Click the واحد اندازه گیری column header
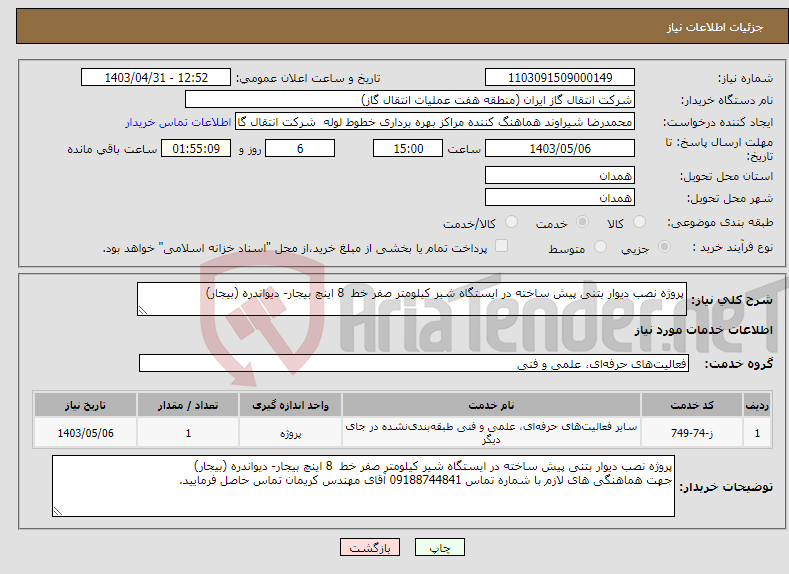 click(x=290, y=405)
